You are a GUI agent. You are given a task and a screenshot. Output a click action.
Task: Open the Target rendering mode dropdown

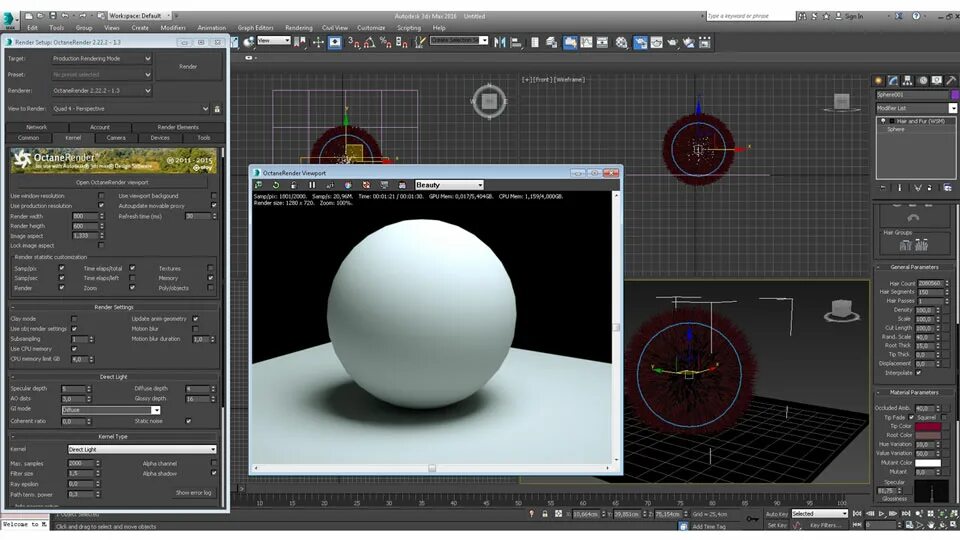coord(101,59)
